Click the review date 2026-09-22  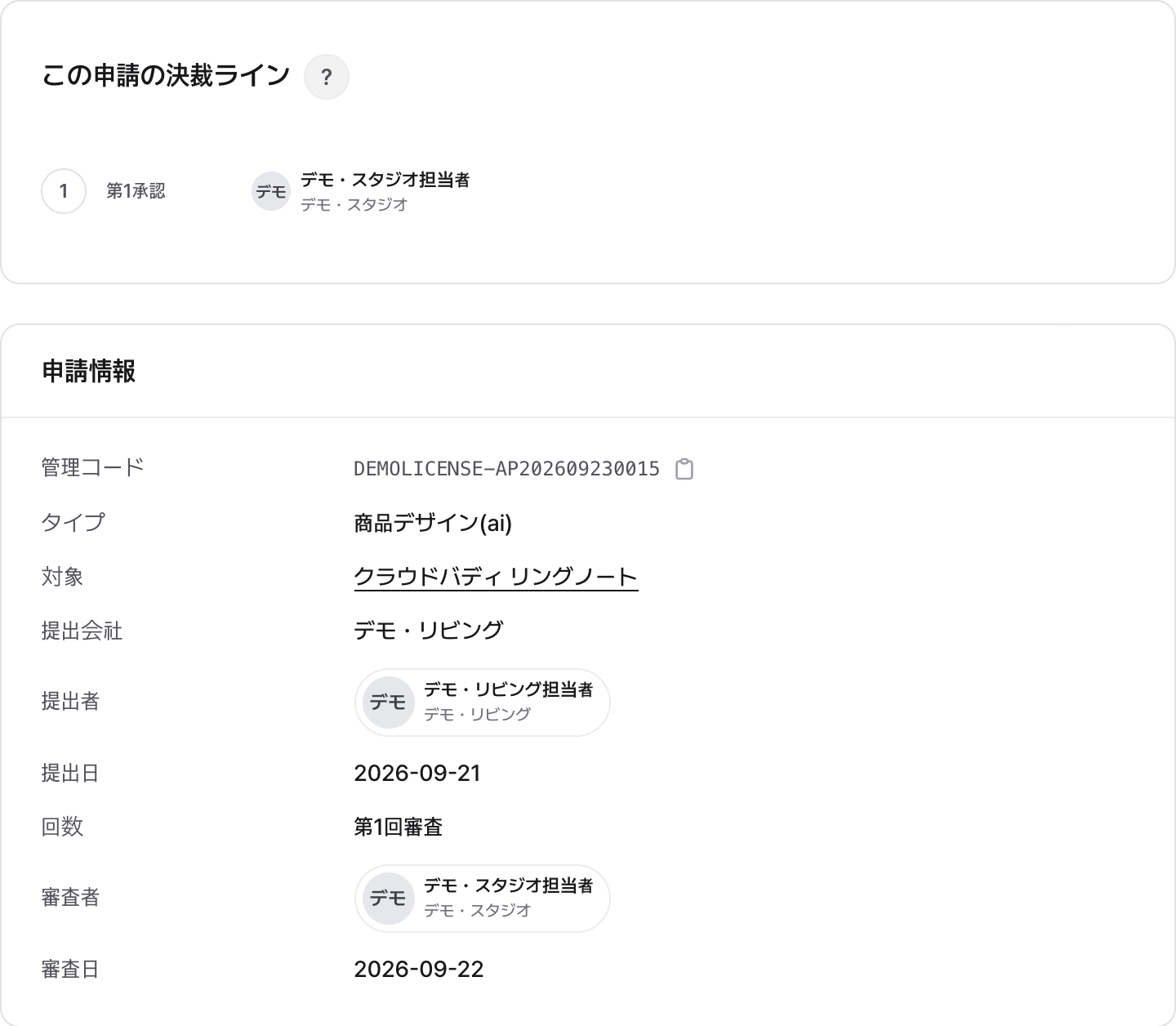tap(419, 969)
